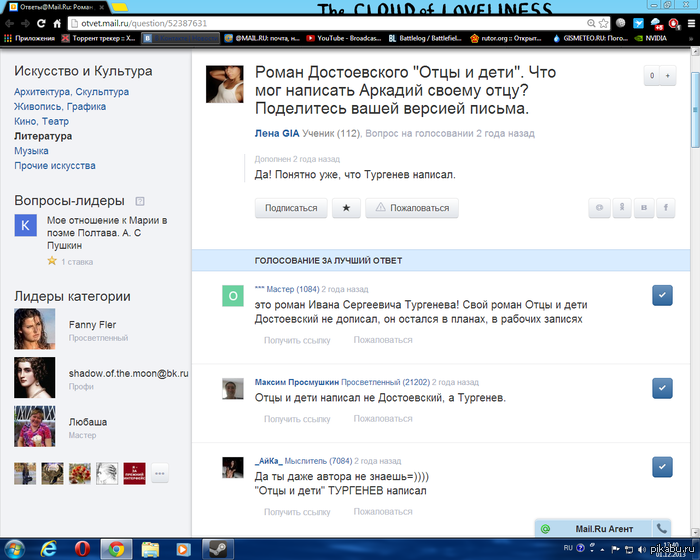700x560 pixels.
Task: Click the zoom magnifier icon in address bar
Action: click(x=591, y=23)
